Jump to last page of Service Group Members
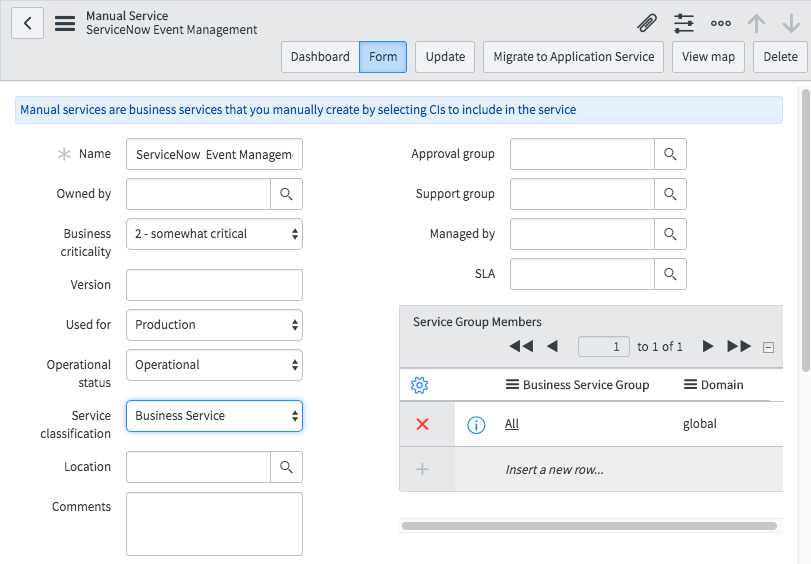 click(739, 346)
